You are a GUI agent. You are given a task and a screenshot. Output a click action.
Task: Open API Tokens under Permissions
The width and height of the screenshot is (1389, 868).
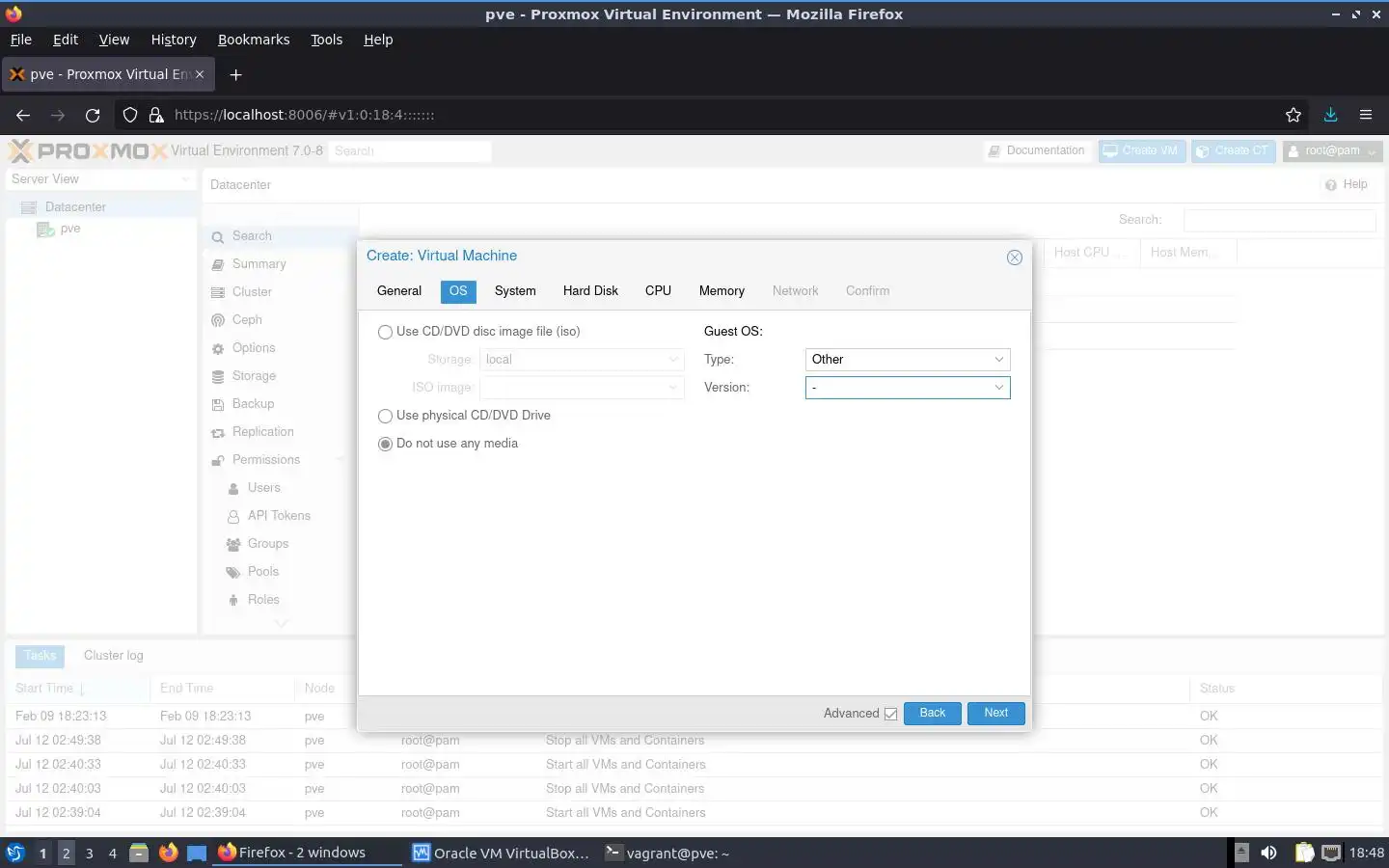click(x=279, y=516)
